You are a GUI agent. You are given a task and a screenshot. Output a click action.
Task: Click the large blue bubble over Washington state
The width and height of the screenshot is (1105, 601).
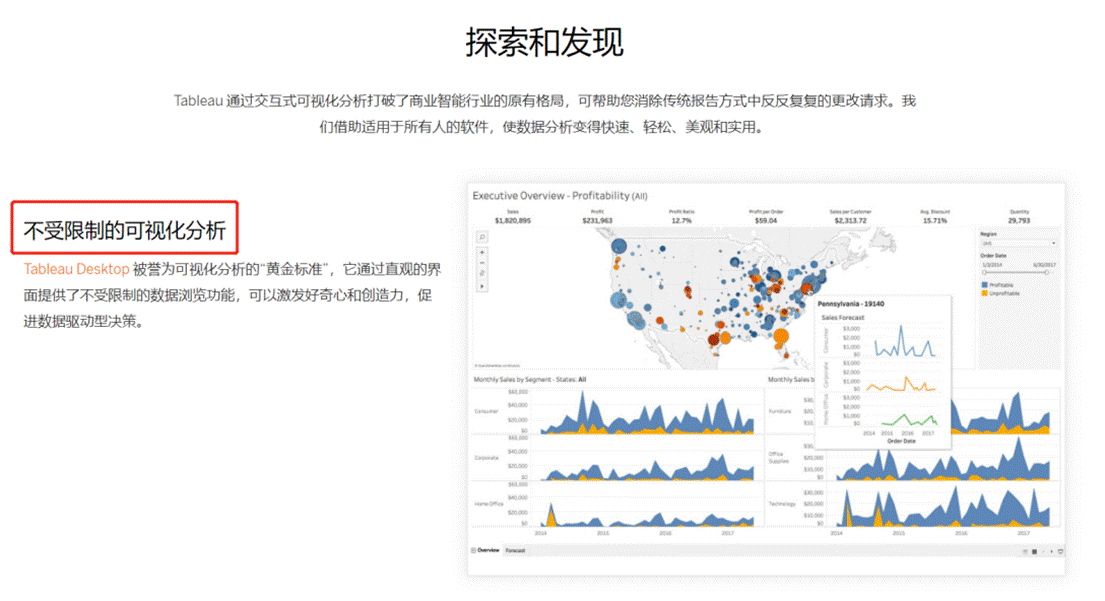coord(619,247)
